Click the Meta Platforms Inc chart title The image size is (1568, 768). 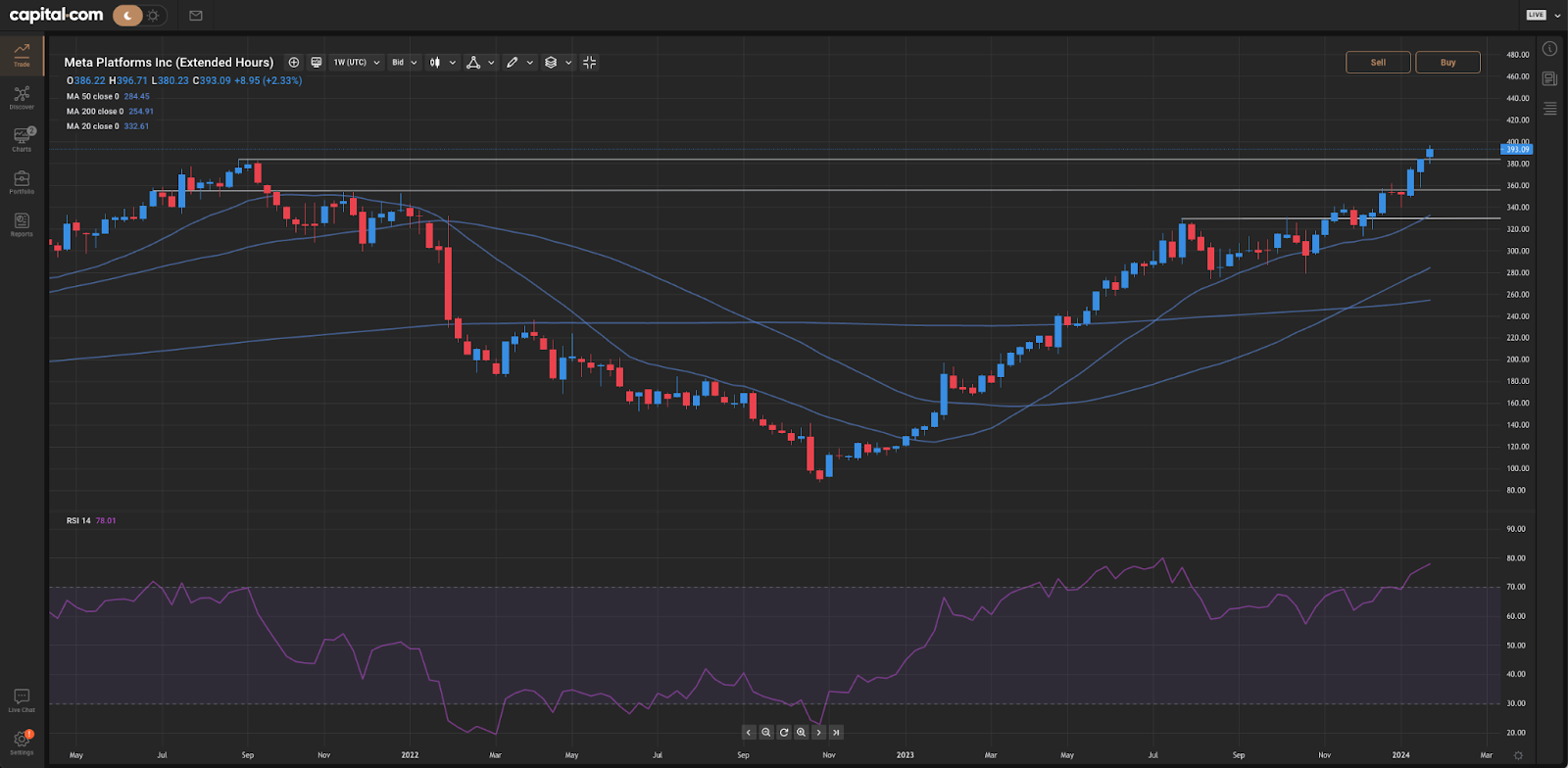click(x=169, y=62)
